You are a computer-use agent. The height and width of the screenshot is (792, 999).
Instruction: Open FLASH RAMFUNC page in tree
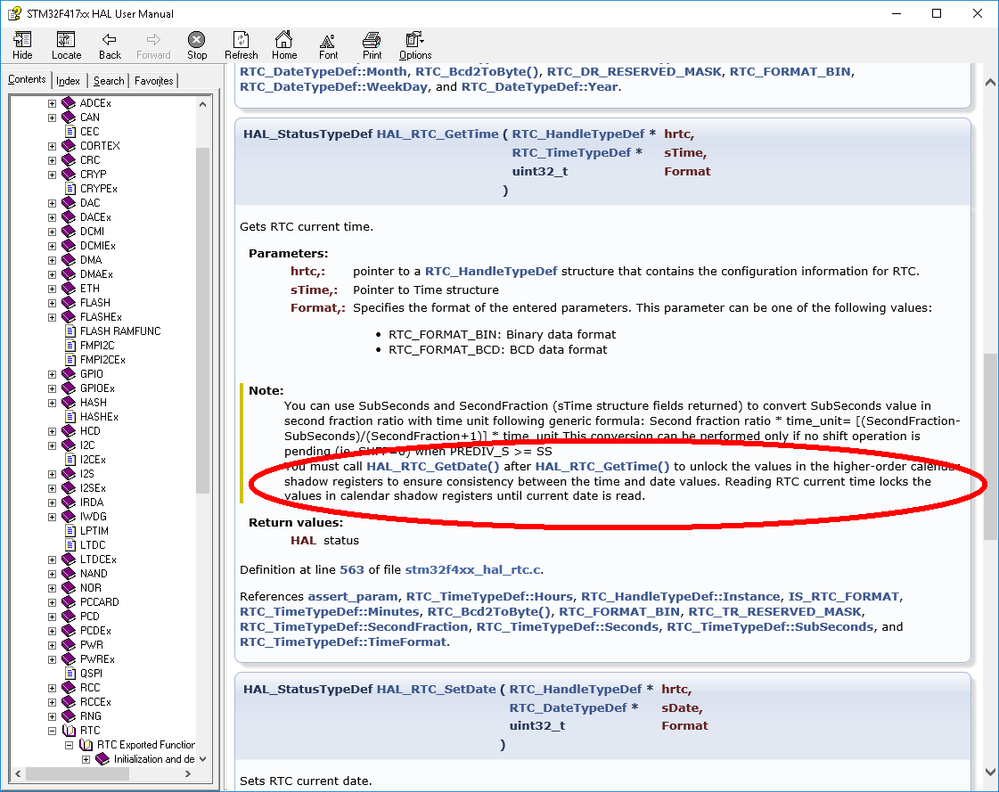pos(120,331)
